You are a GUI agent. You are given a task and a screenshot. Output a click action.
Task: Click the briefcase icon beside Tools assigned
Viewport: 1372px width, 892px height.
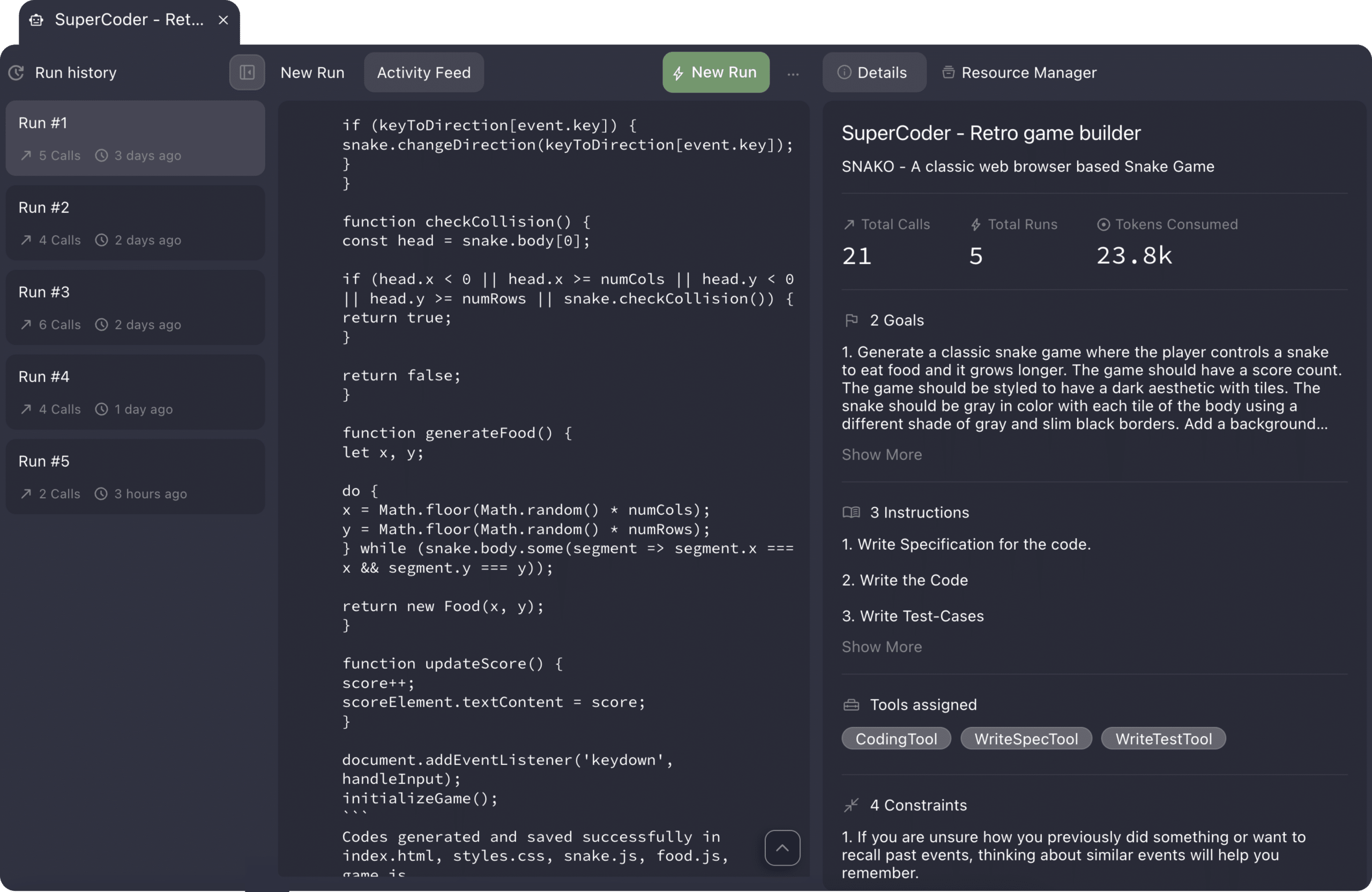(x=851, y=704)
